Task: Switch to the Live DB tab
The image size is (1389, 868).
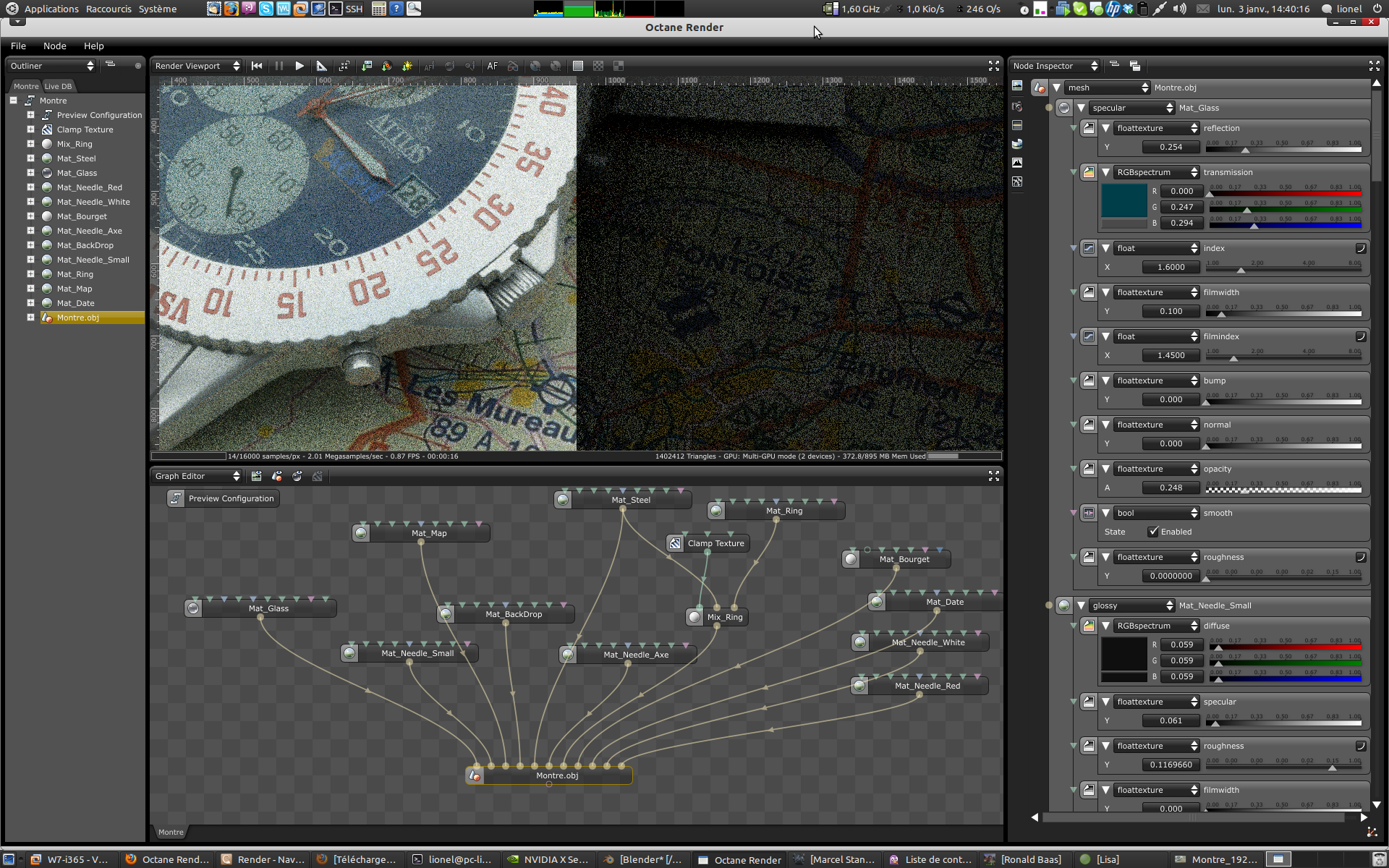Action: pos(58,86)
